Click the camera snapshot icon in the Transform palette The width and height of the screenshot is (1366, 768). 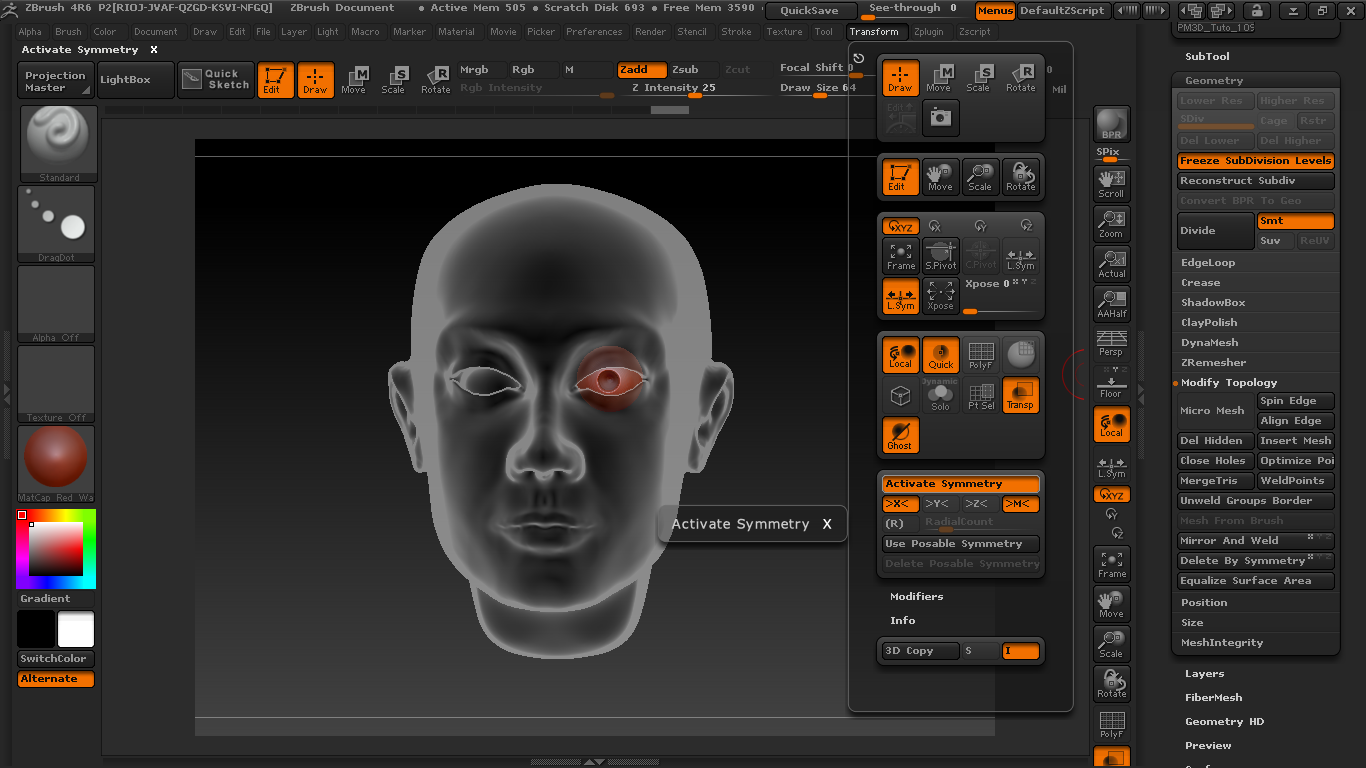click(x=940, y=118)
